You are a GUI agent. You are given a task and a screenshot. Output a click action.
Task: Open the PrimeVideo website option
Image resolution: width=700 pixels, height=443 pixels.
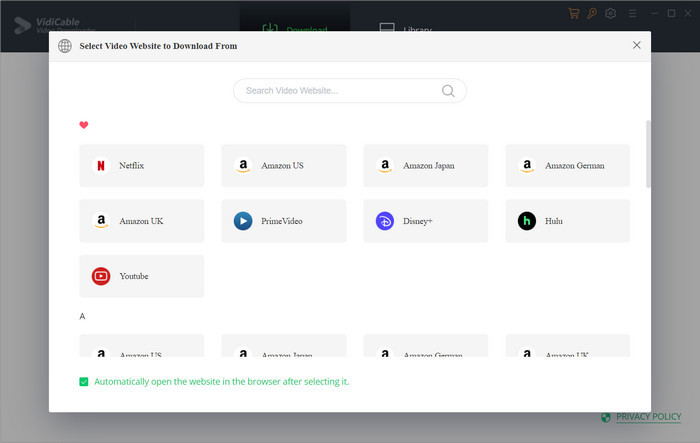coord(283,221)
